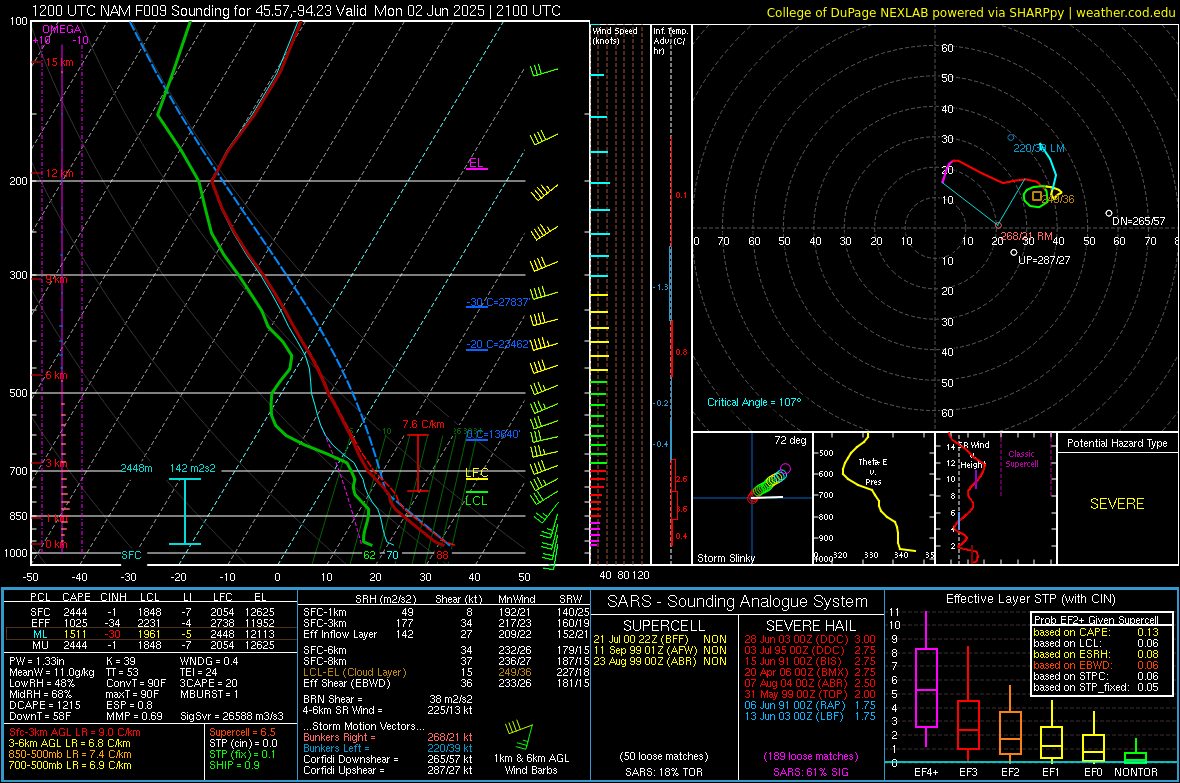Screen dimensions: 1180x783
Task: Click the DCAPE = 1215 value
Action: pos(44,705)
